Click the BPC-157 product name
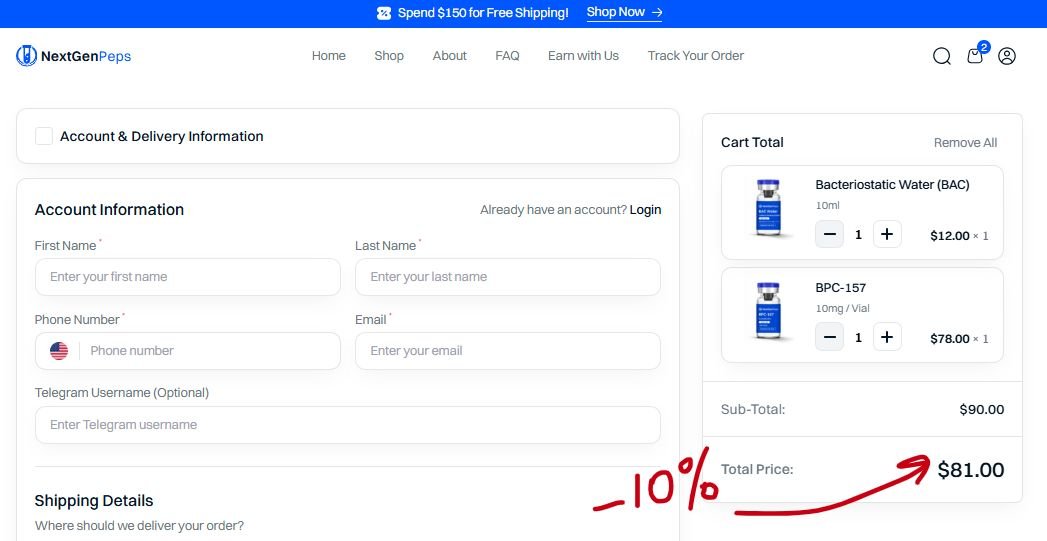Image resolution: width=1047 pixels, height=541 pixels. [x=841, y=288]
